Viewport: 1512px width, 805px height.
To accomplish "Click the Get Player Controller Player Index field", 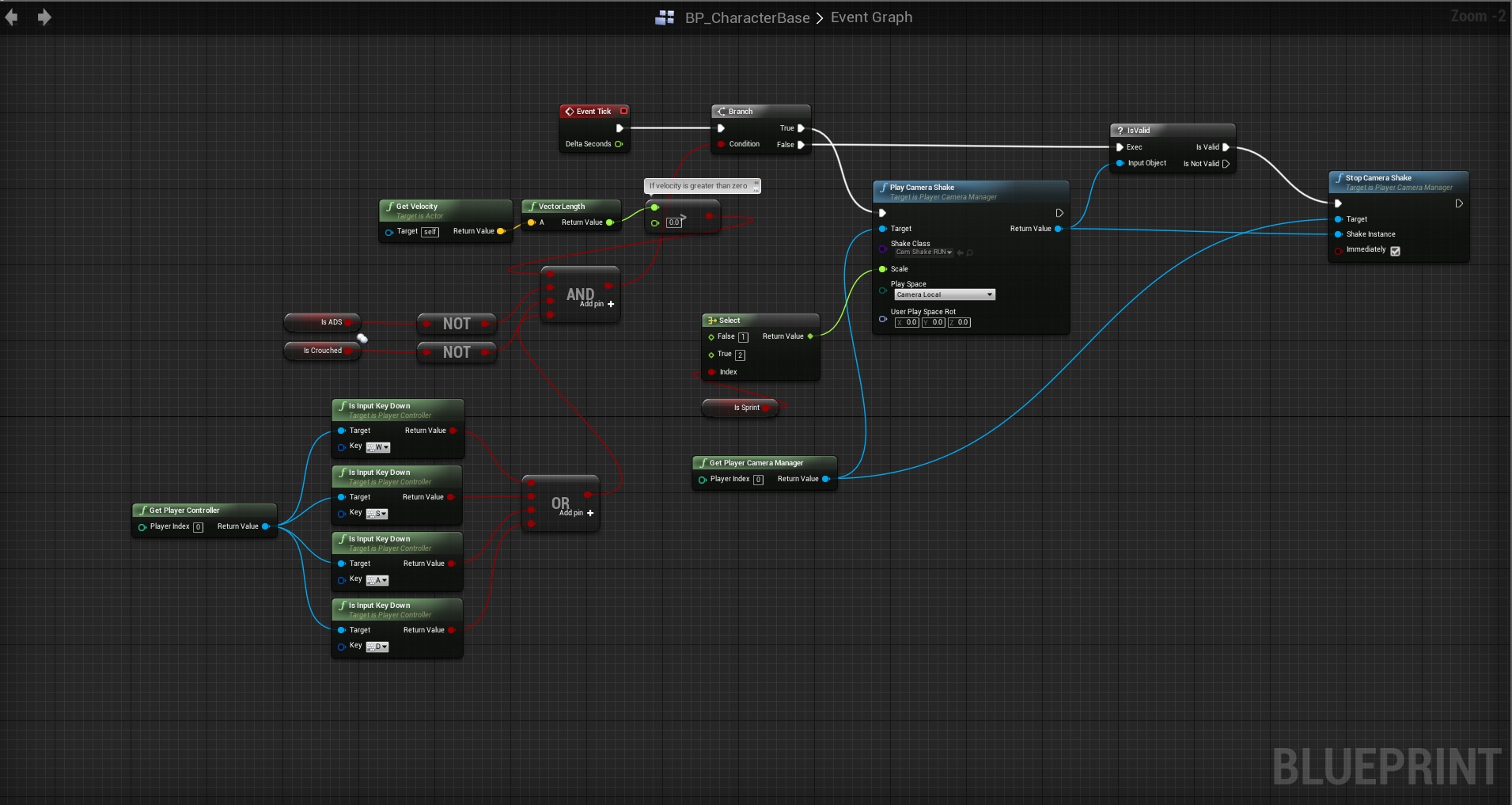I will pyautogui.click(x=198, y=527).
